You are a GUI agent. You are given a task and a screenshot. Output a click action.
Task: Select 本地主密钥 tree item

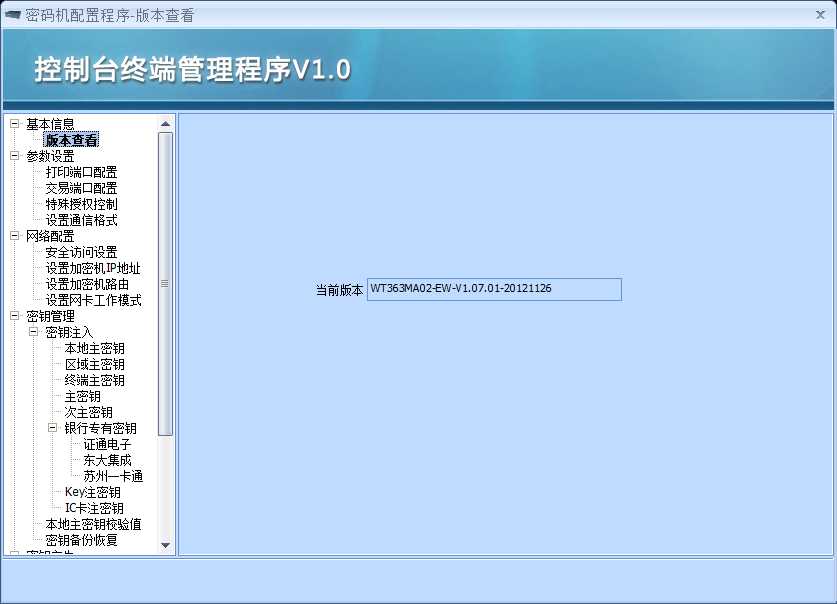(x=94, y=348)
